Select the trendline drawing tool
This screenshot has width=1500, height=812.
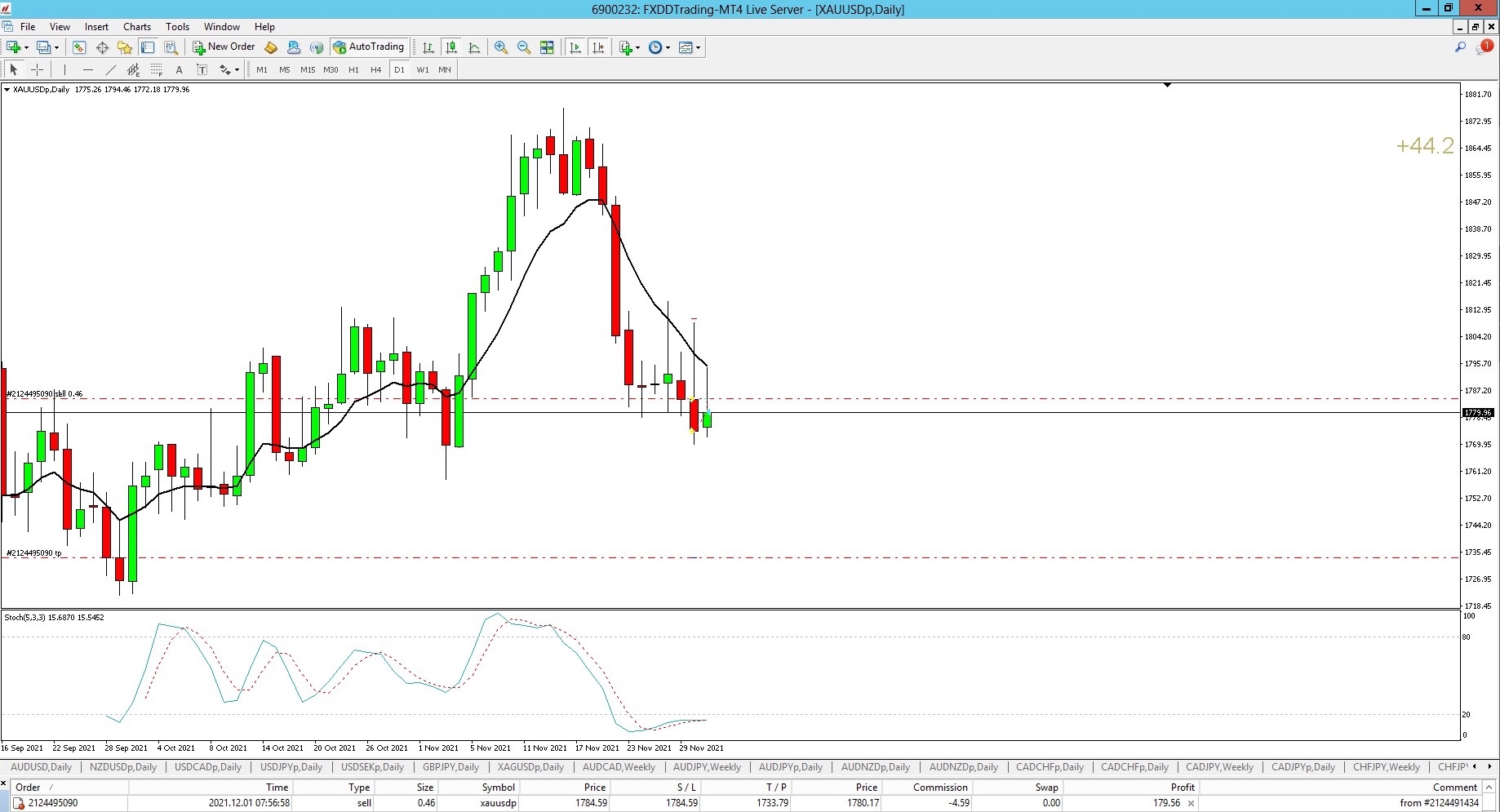(110, 69)
